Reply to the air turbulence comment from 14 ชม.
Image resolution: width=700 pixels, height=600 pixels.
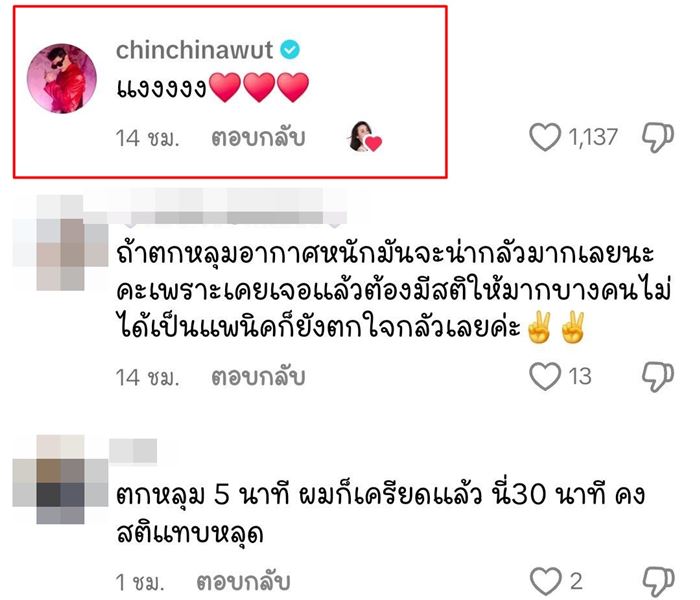258,377
